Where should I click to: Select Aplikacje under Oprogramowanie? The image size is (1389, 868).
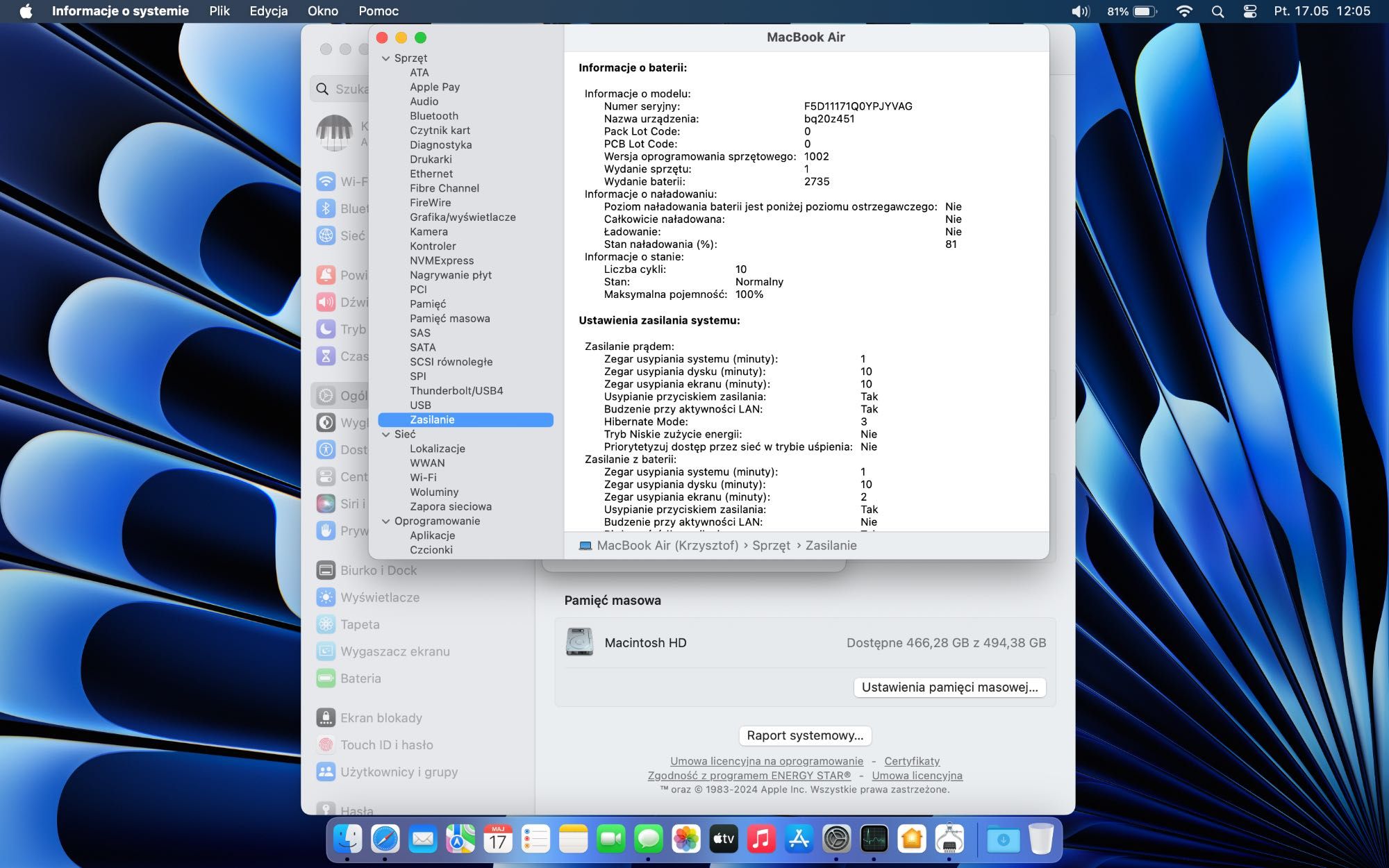[433, 536]
